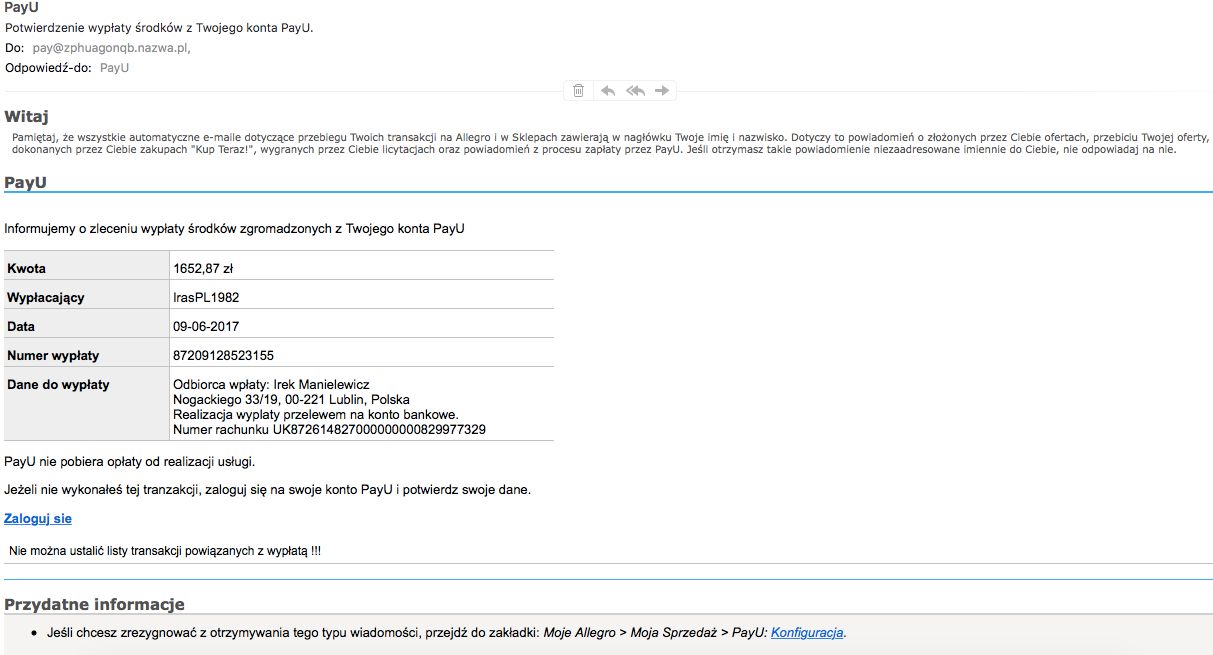Select the date 09-06-2017
Image resolution: width=1213 pixels, height=655 pixels.
pyautogui.click(x=206, y=326)
